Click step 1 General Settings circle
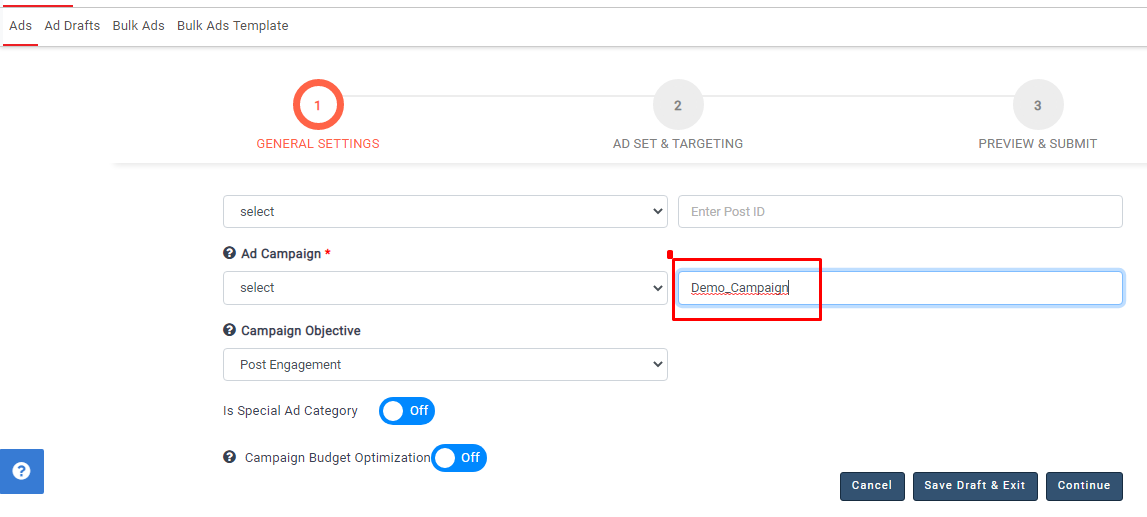 (318, 105)
